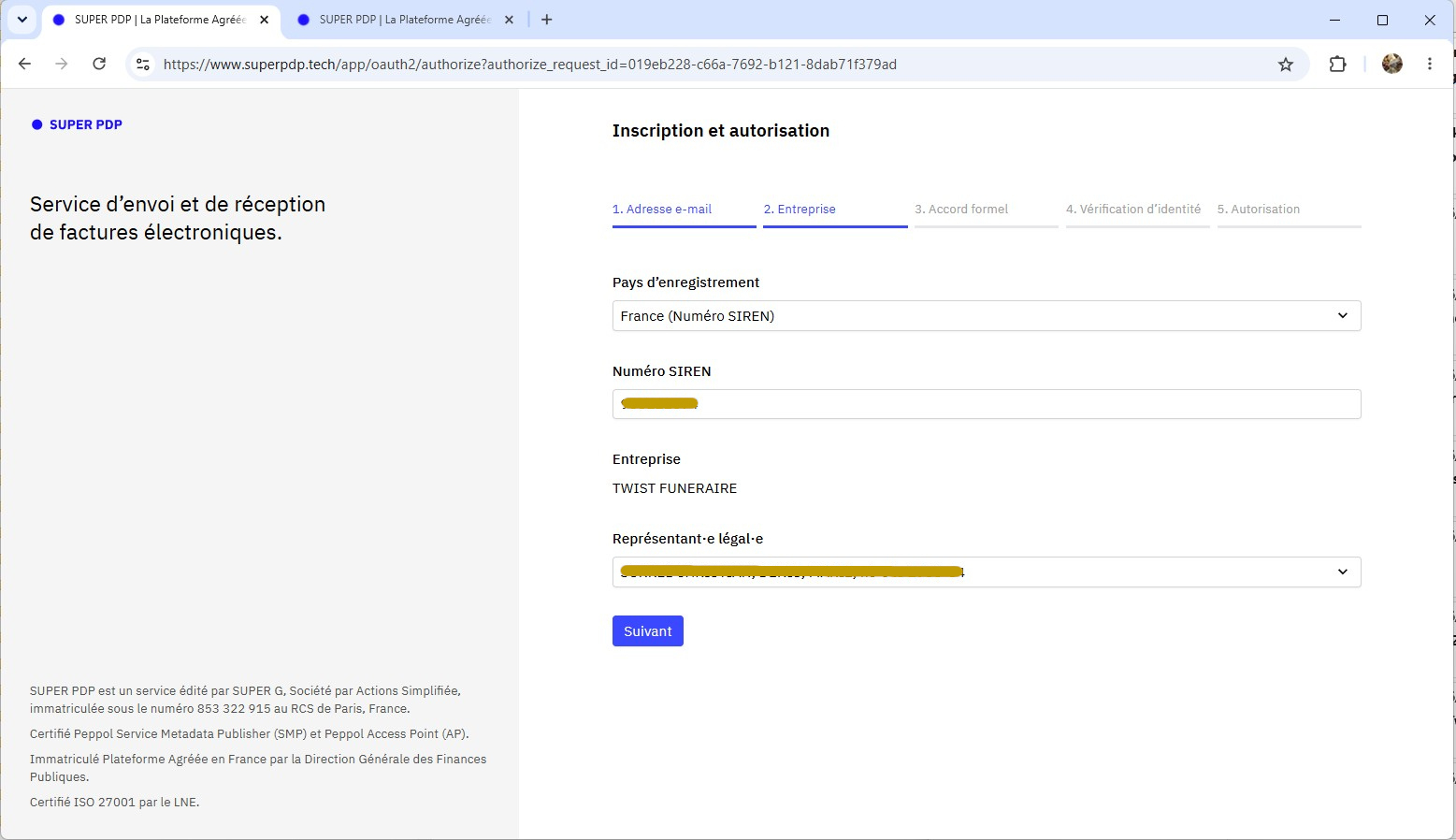Minimize the browser window
Screen dimensions: 1456x840
tap(1335, 20)
